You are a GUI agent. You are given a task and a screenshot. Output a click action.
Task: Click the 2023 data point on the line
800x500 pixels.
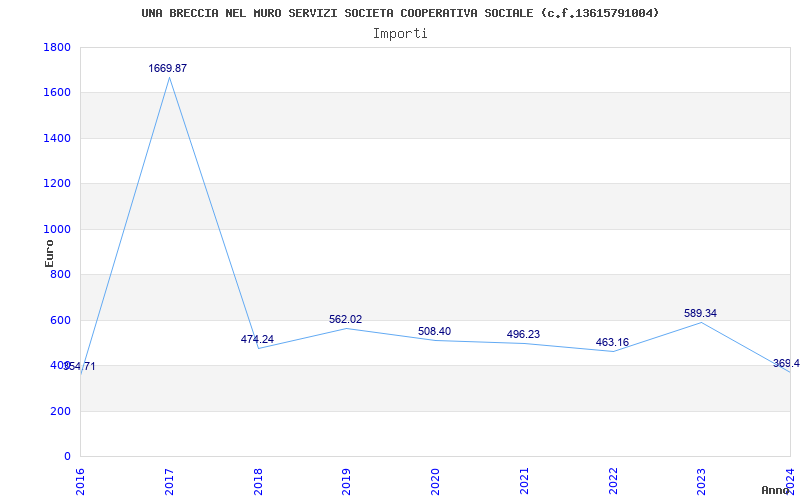coord(702,322)
